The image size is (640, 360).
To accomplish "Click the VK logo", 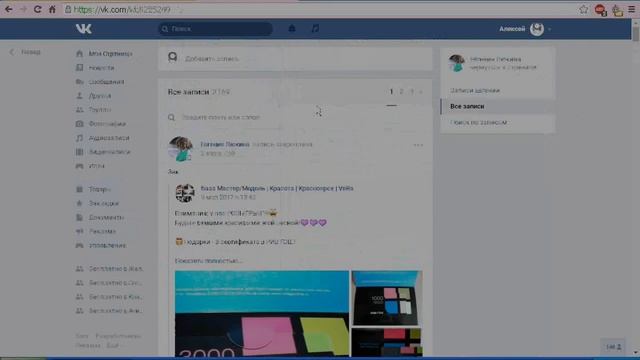I will [84, 29].
